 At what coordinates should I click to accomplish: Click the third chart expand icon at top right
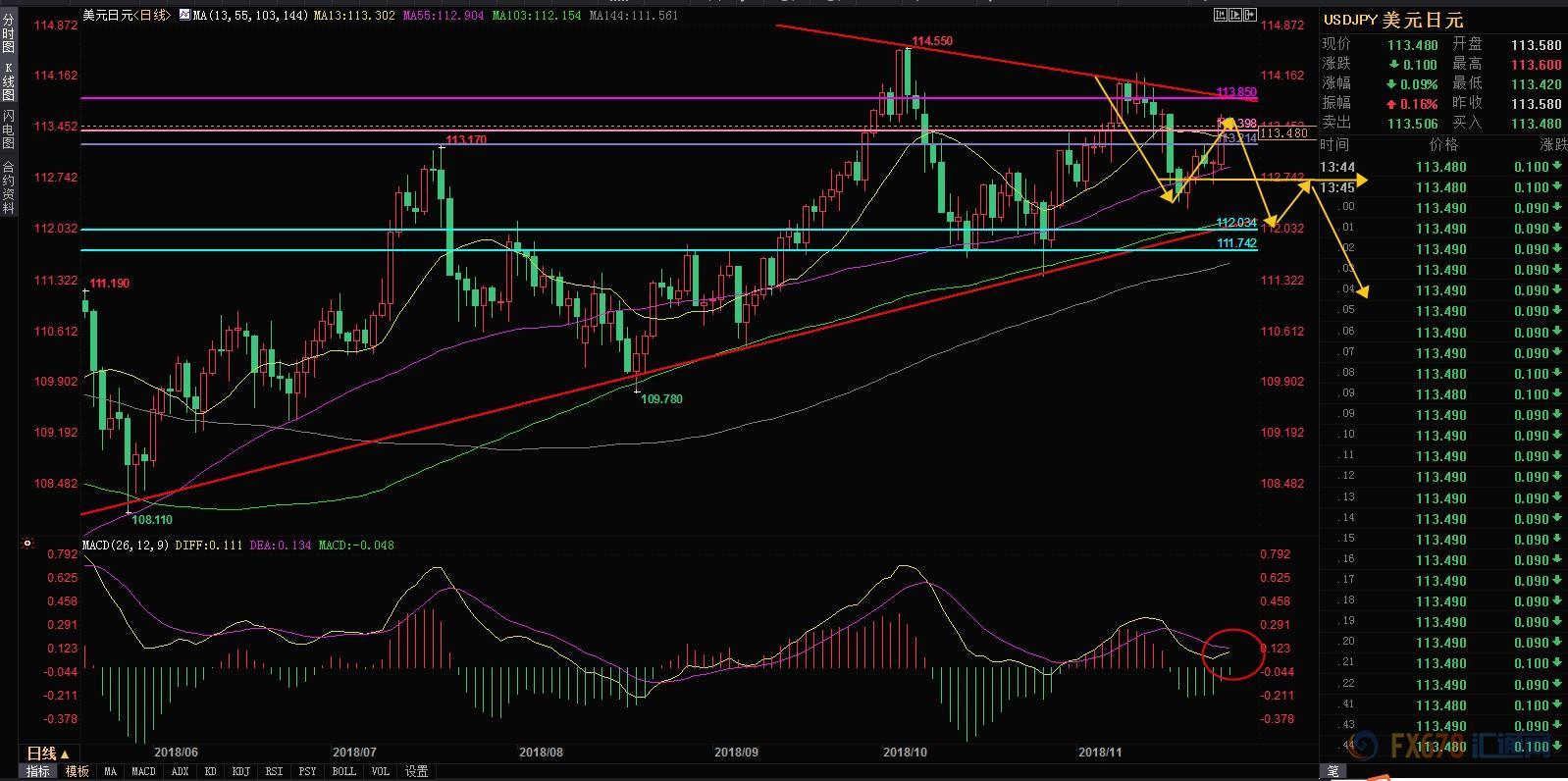point(1250,15)
